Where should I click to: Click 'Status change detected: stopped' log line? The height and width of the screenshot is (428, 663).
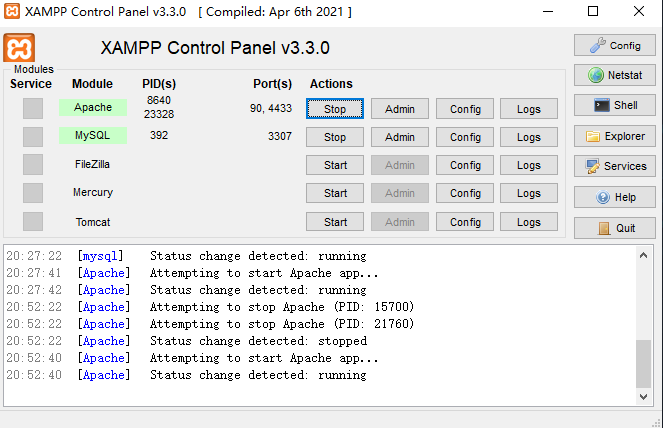(186, 341)
